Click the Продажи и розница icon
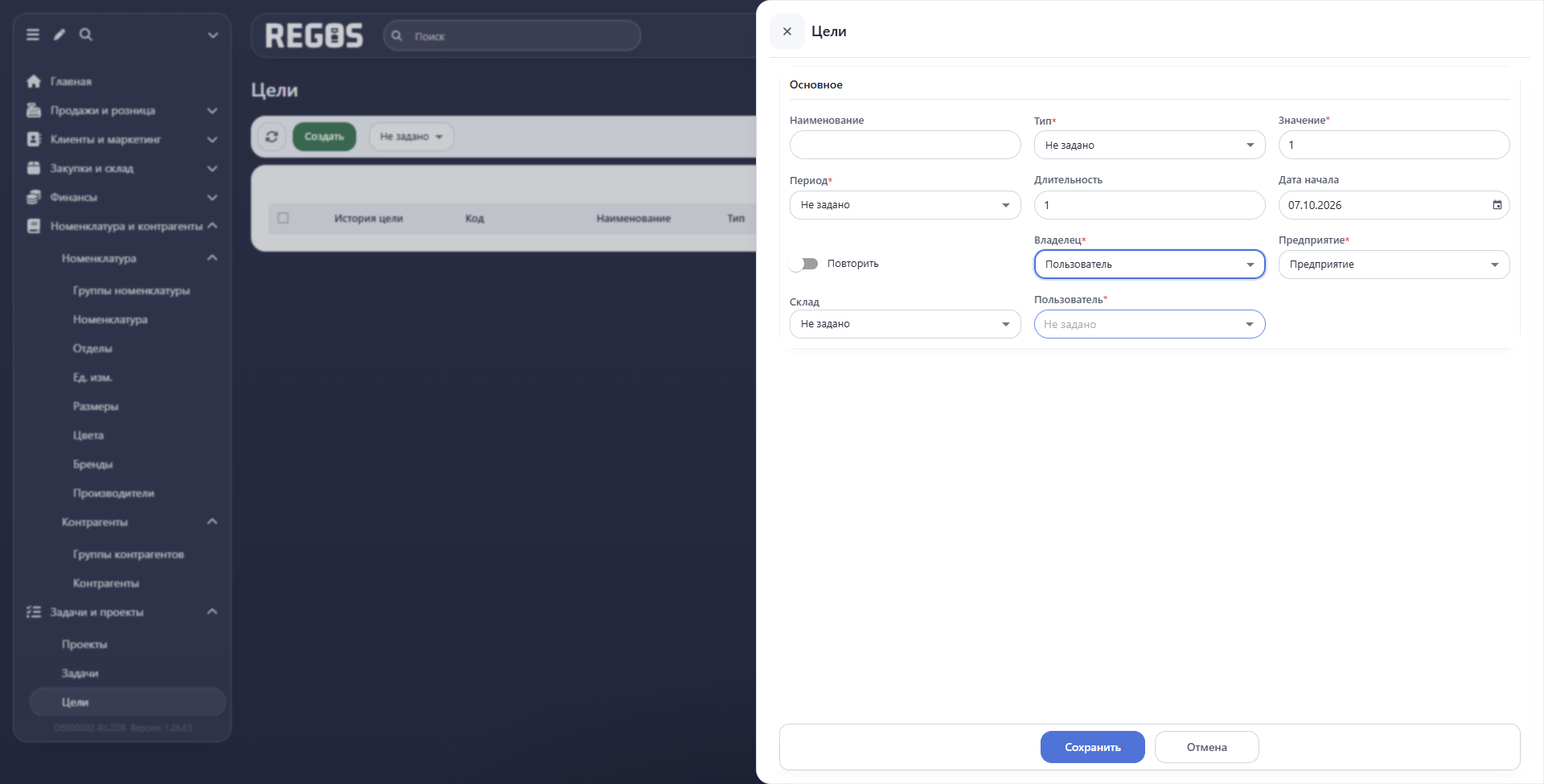 click(34, 110)
